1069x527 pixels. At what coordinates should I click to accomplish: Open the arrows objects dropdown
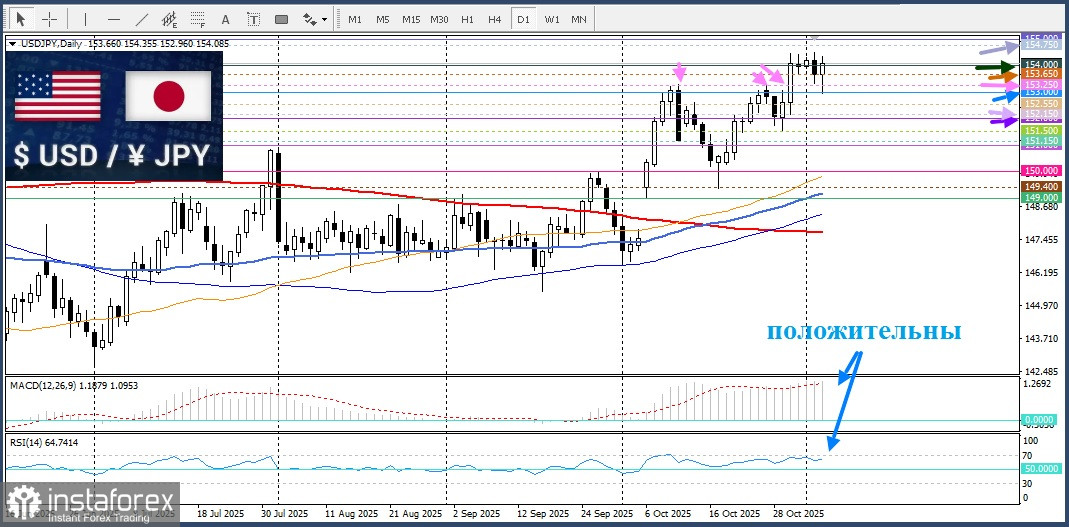point(314,19)
